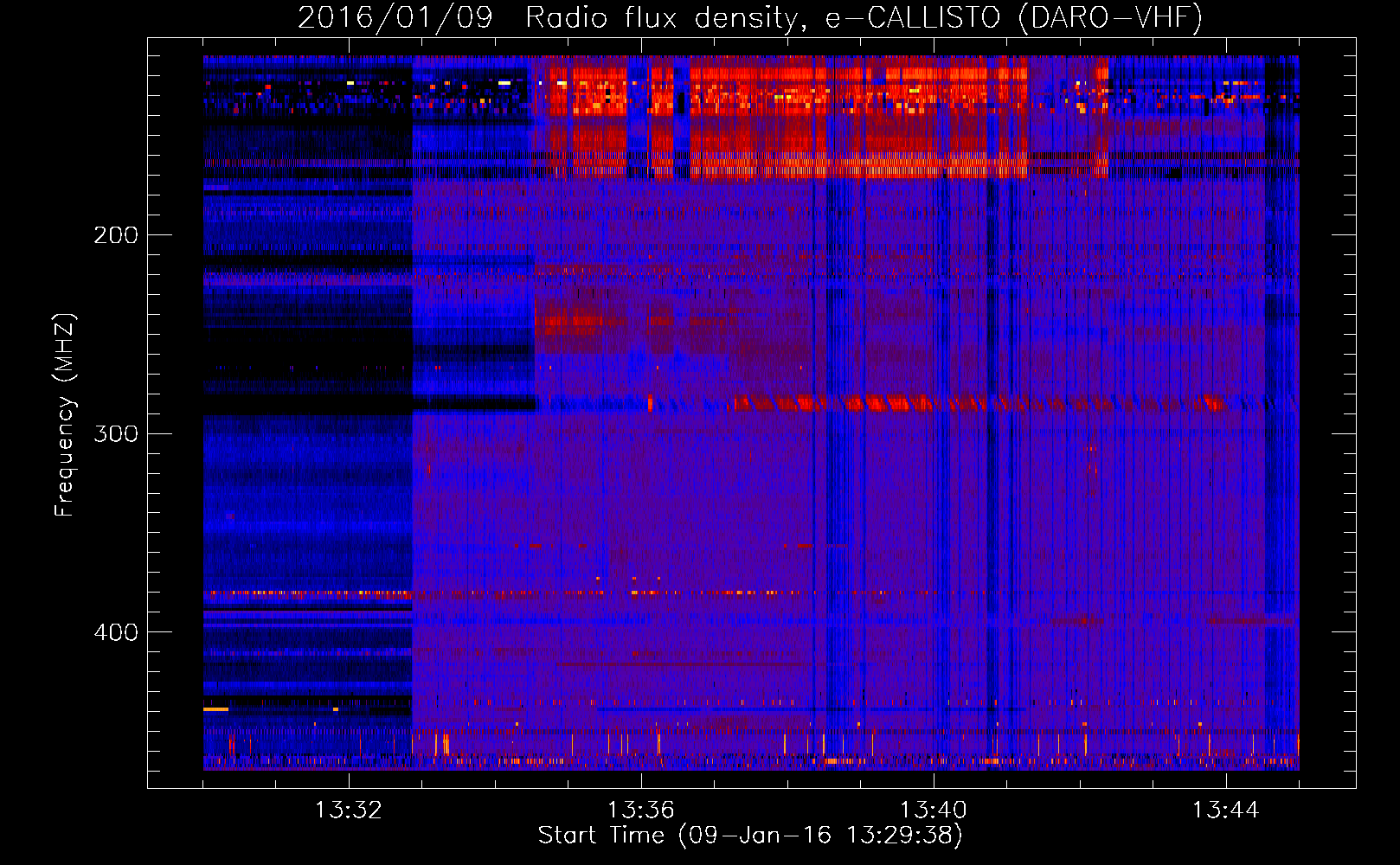This screenshot has height=865, width=1400.
Task: Select the 'Frequency (MHZ)' y-axis label
Action: click(65, 415)
